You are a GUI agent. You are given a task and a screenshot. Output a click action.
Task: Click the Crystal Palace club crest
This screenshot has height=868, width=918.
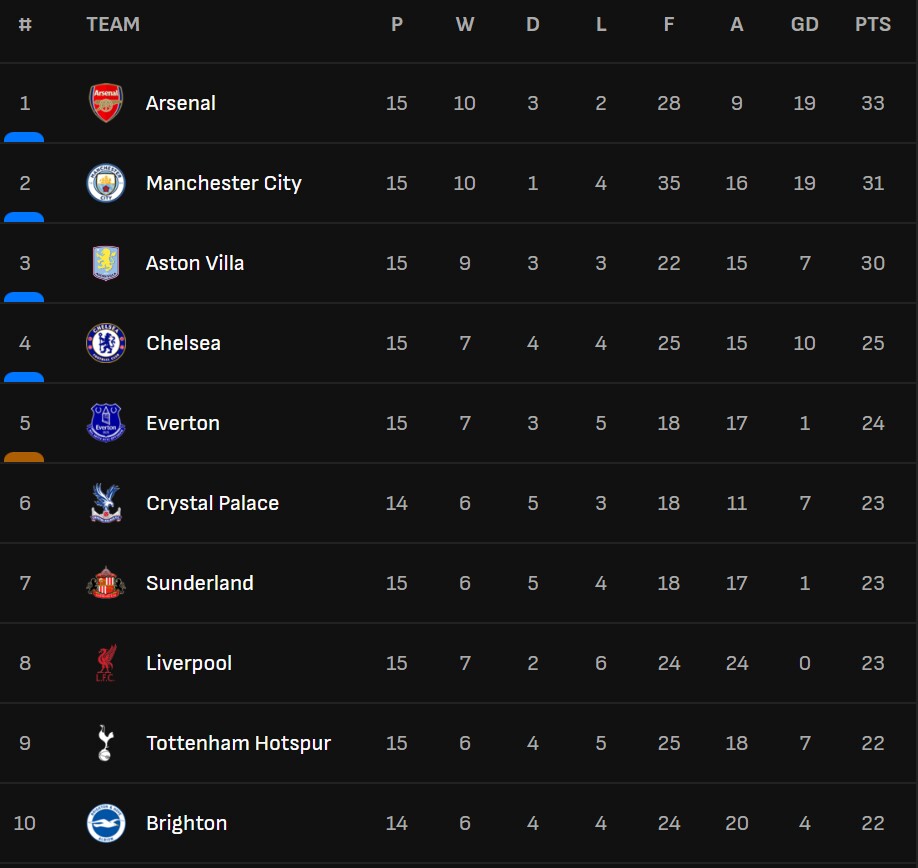point(106,503)
